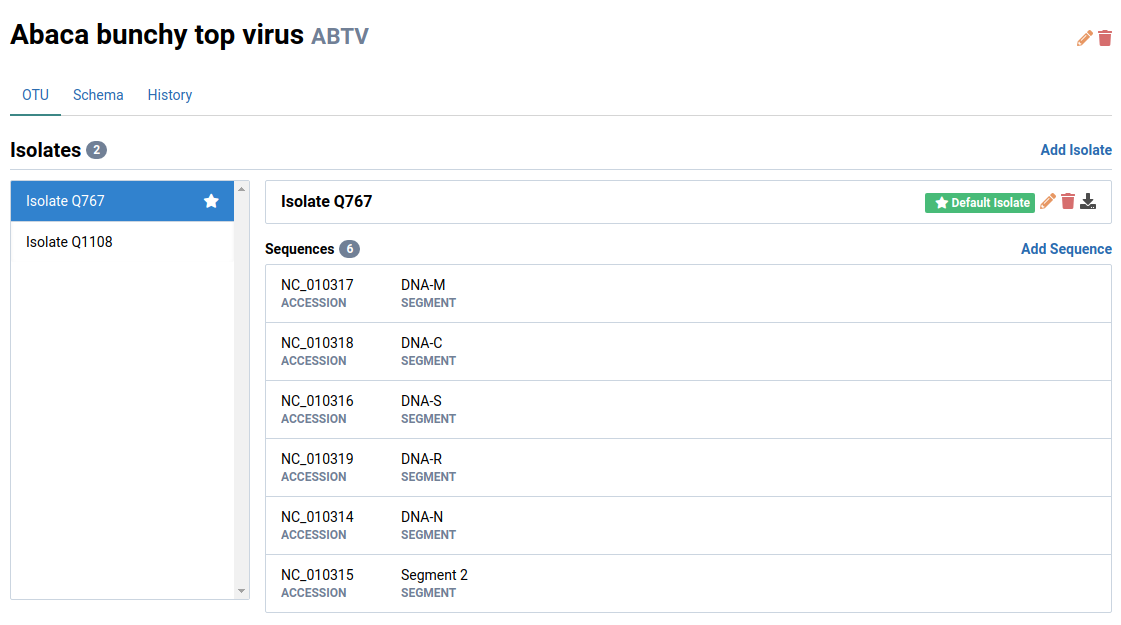The height and width of the screenshot is (625, 1121).
Task: Click the Add Isolate link
Action: (x=1076, y=150)
